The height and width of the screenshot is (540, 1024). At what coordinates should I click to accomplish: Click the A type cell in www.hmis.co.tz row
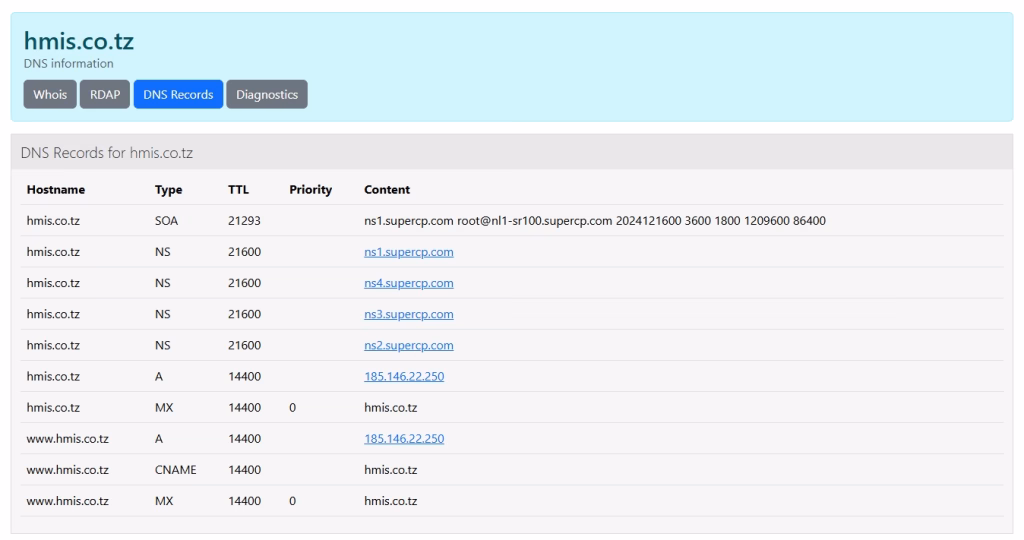click(x=159, y=439)
